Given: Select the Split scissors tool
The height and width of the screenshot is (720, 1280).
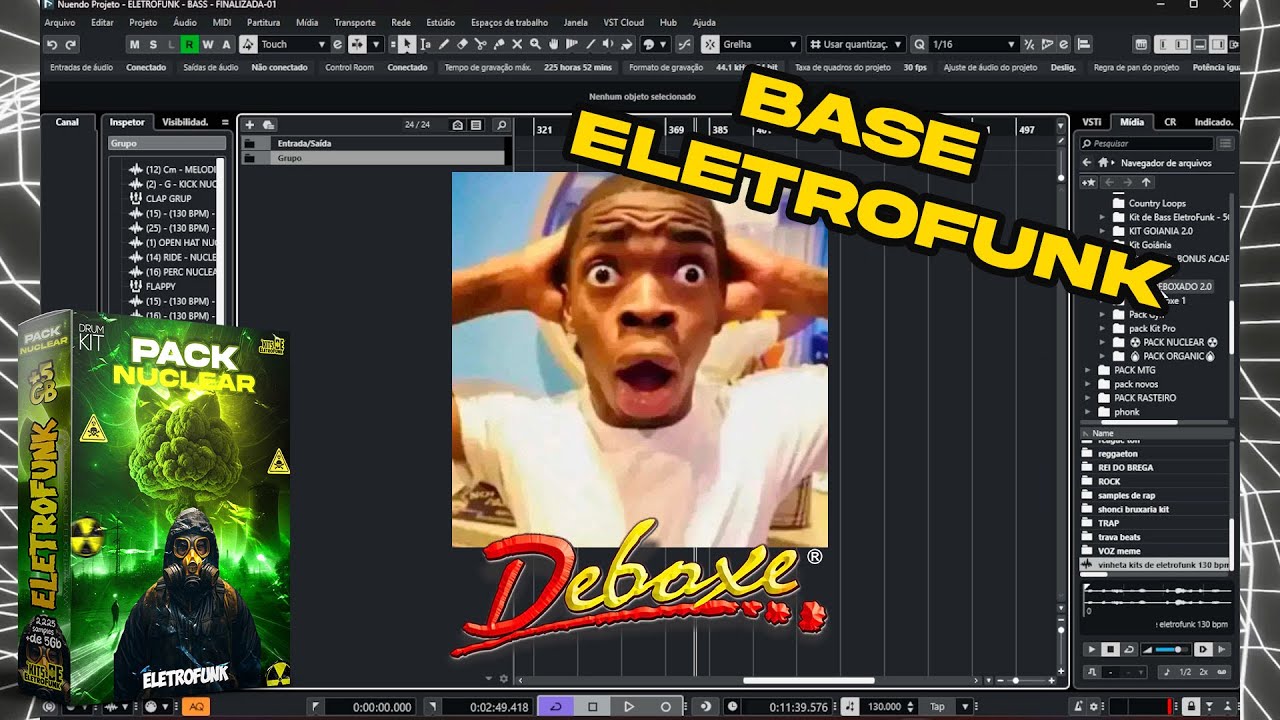Looking at the screenshot, I should 481,44.
